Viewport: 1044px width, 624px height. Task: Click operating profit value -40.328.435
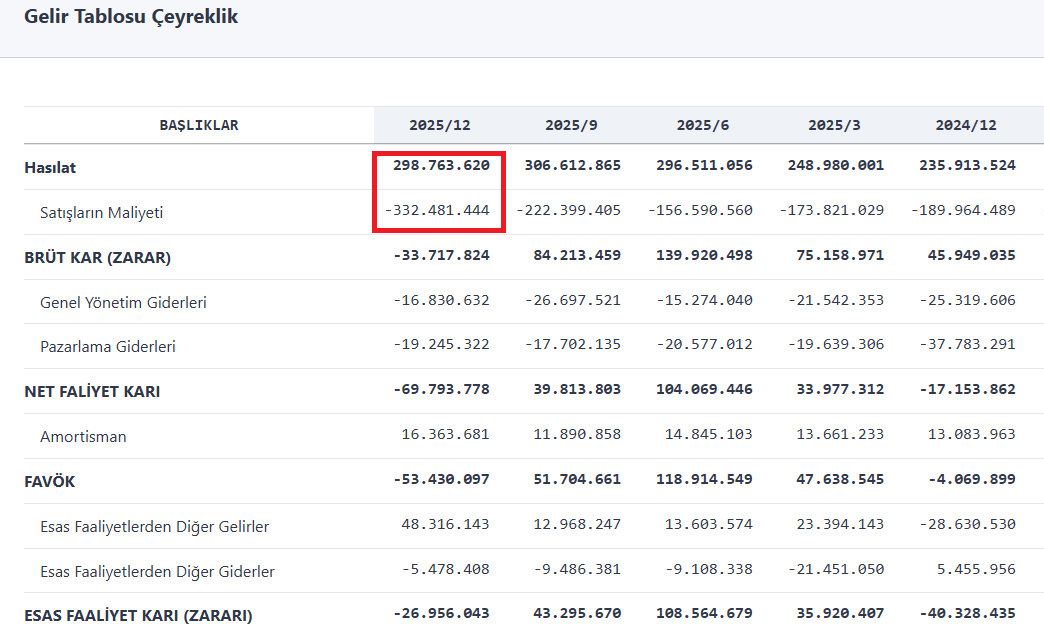(x=967, y=613)
